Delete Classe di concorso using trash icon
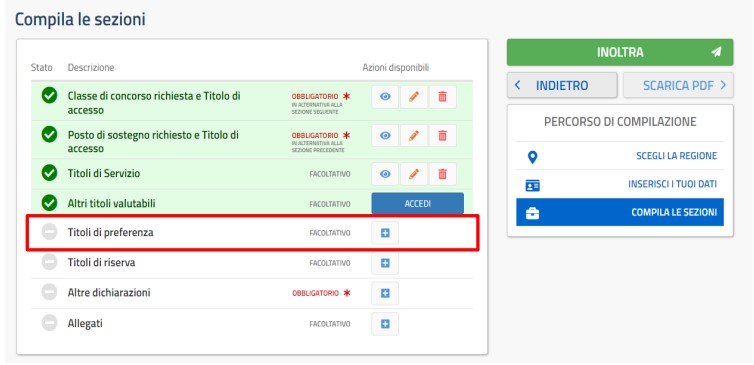This screenshot has height=365, width=754. (x=442, y=97)
